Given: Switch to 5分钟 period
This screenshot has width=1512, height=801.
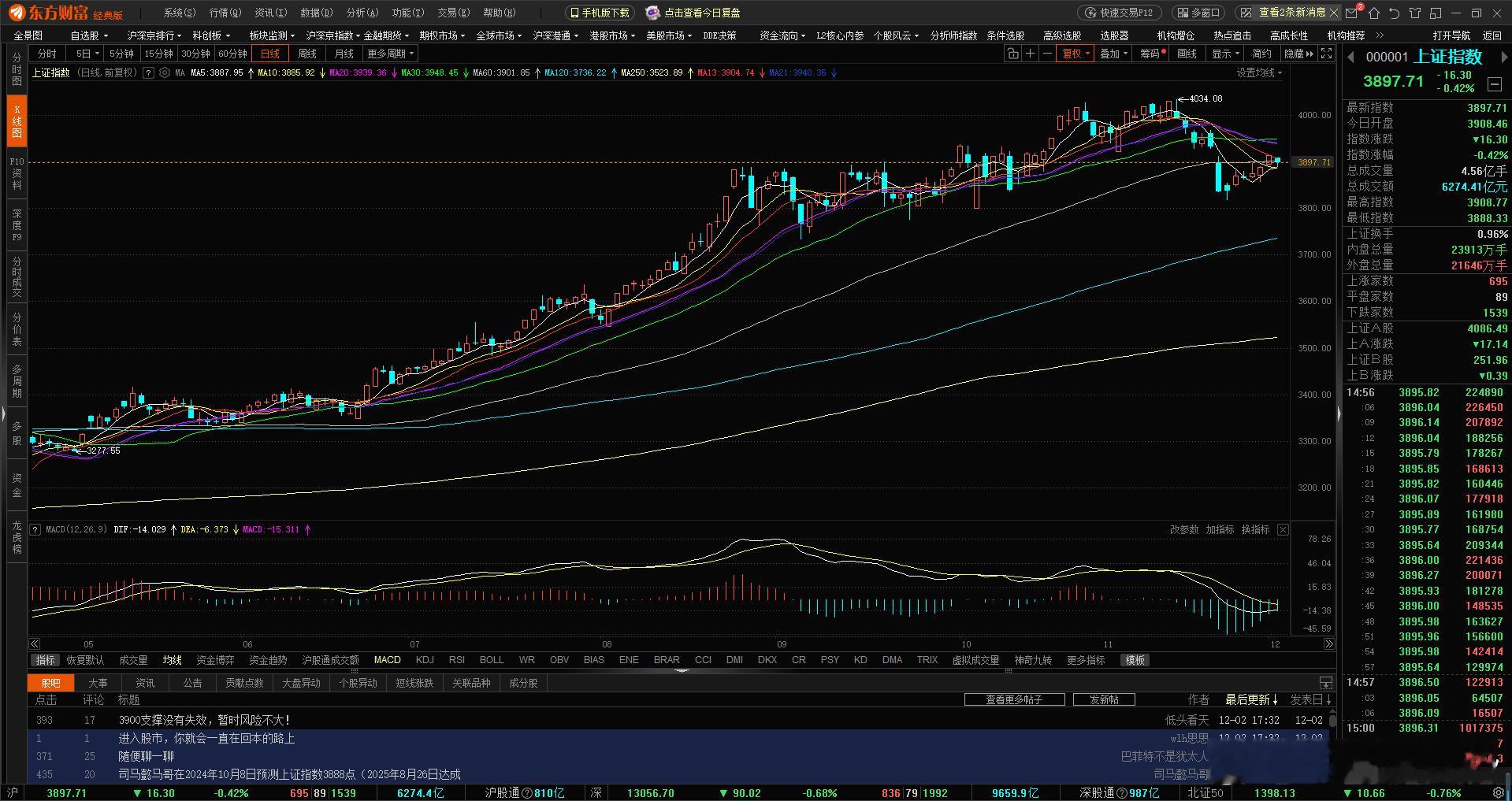Looking at the screenshot, I should [x=121, y=54].
